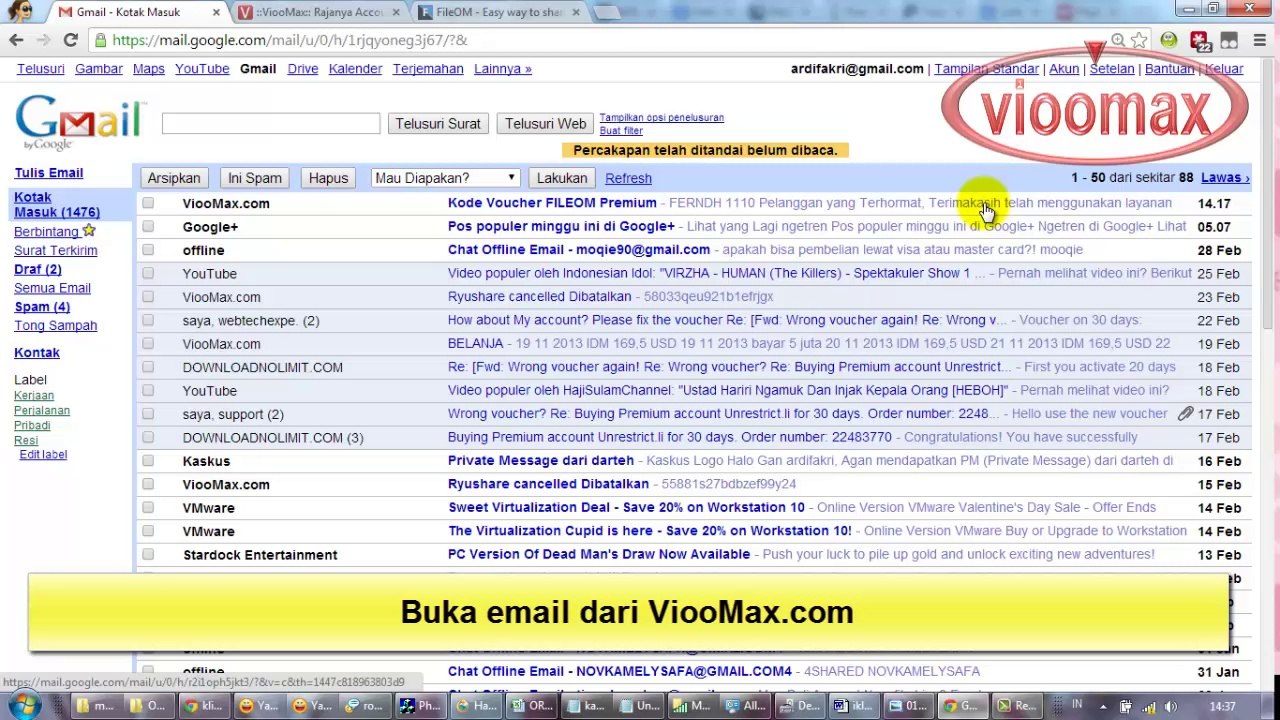
Task: Open the Chrome main menu icon
Action: 1259,40
